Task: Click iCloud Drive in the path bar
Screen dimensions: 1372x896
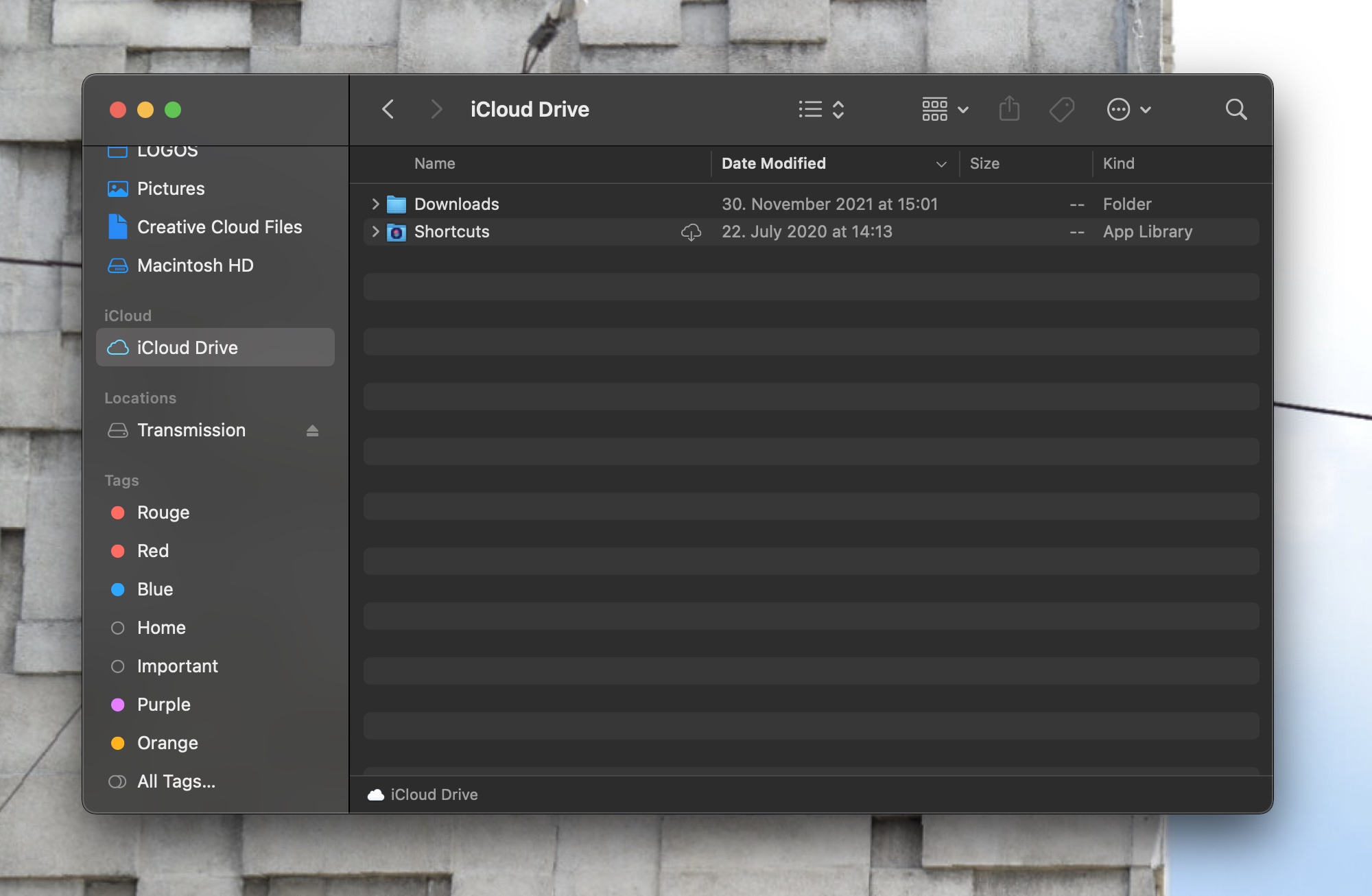Action: tap(434, 794)
